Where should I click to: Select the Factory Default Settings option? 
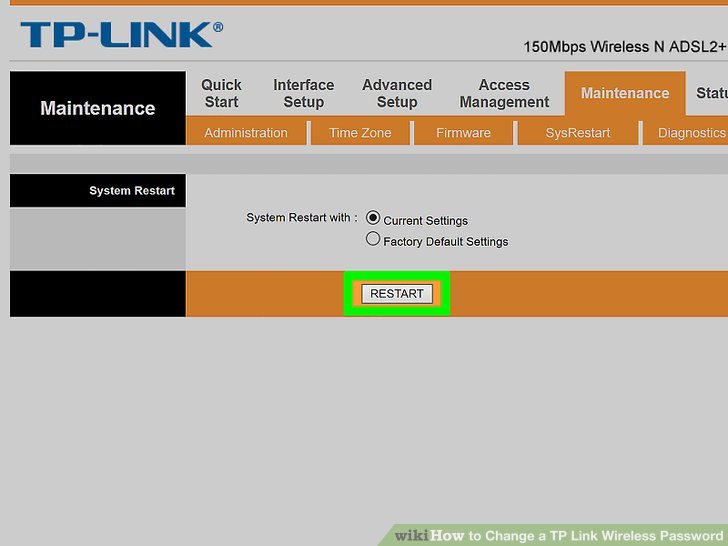coord(373,239)
